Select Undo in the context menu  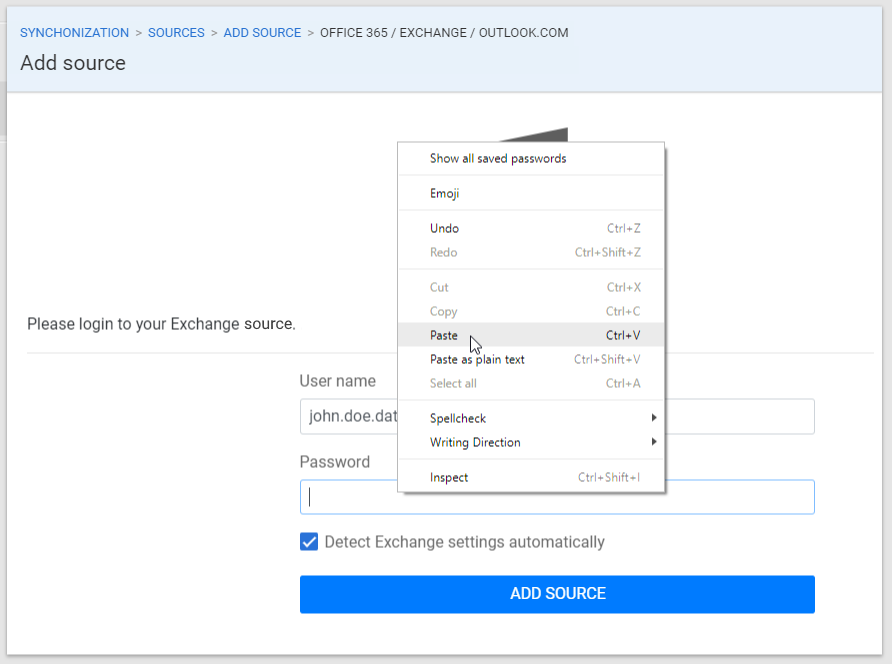point(531,228)
